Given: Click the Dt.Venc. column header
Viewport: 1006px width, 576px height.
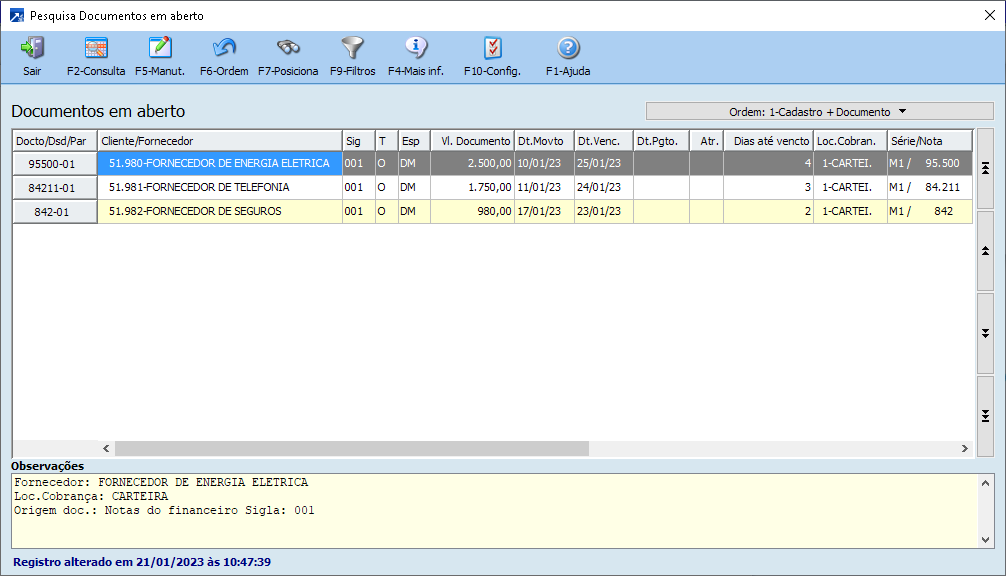Looking at the screenshot, I should [603, 141].
